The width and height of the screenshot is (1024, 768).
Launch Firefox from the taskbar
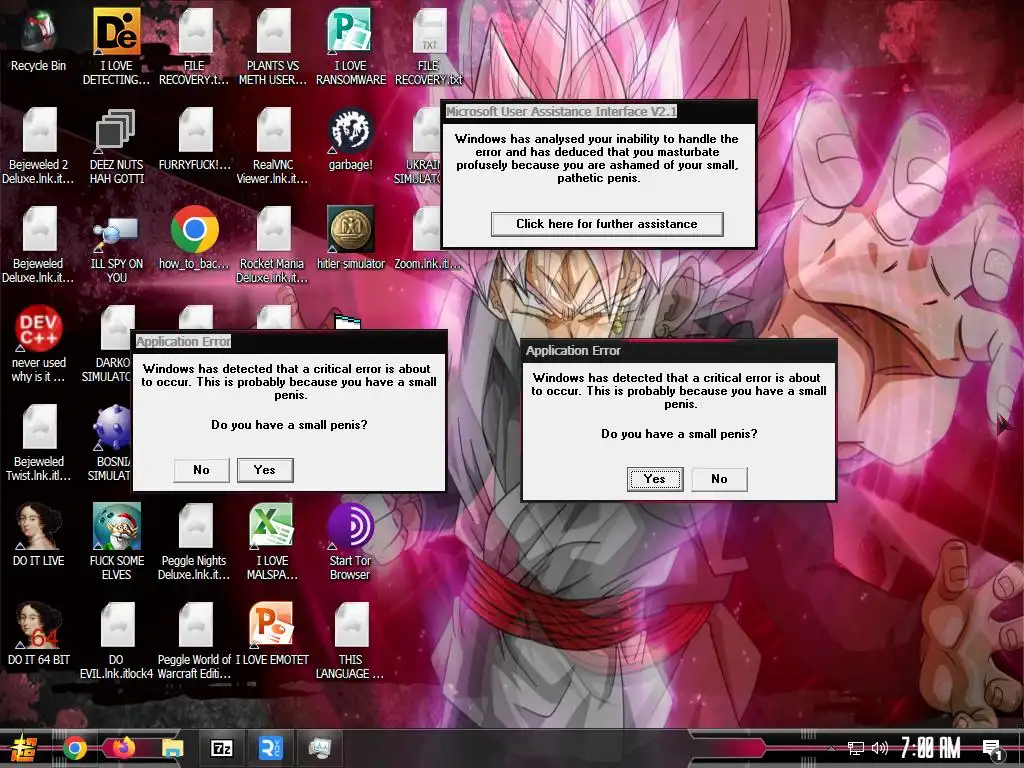(122, 748)
